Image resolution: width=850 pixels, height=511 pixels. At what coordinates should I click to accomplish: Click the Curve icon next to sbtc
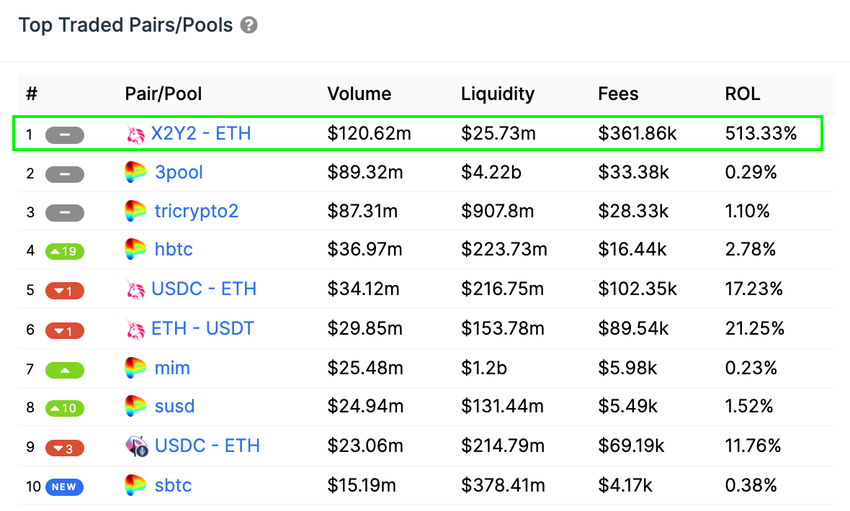point(135,485)
